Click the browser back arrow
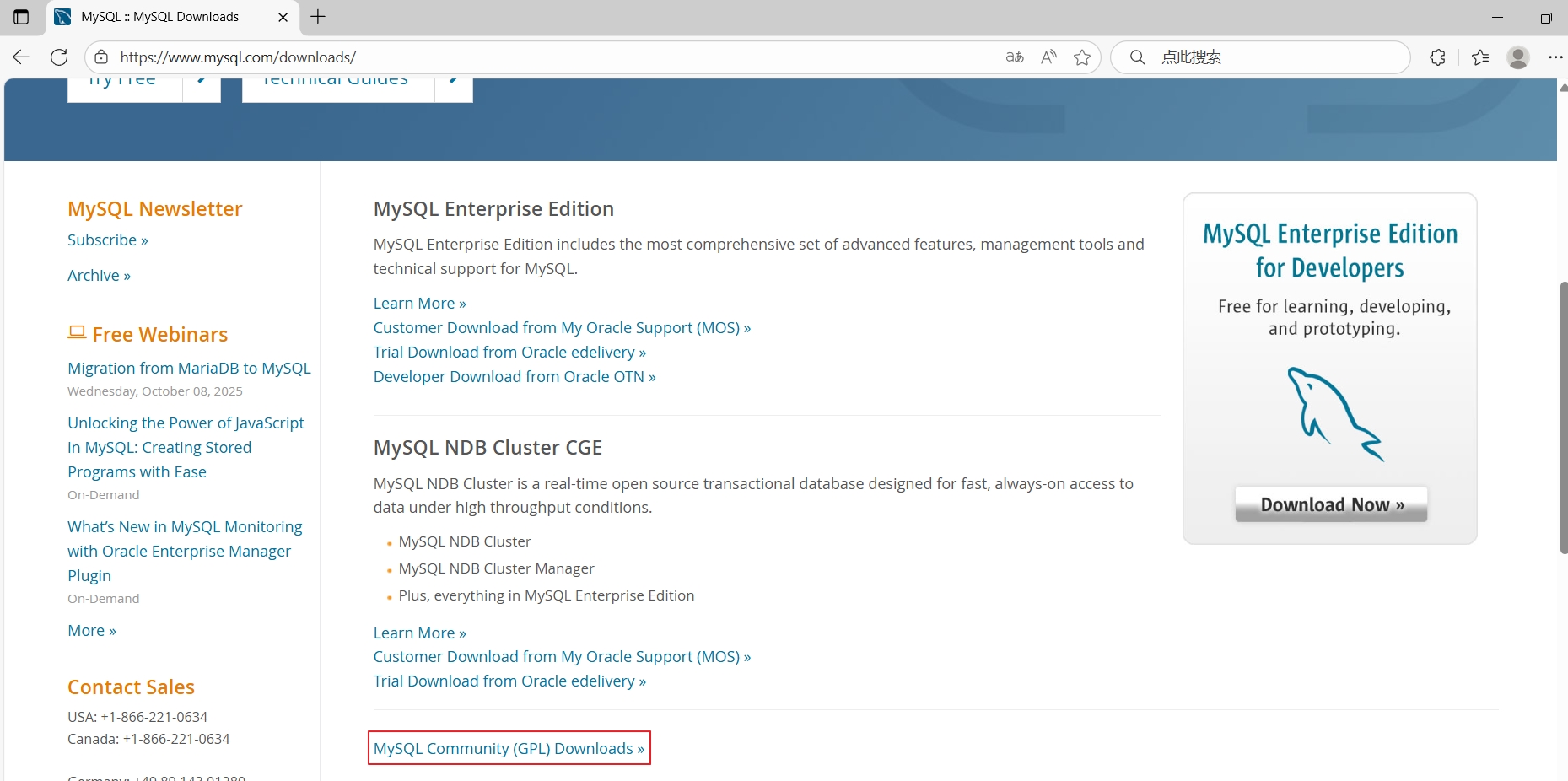1568x781 pixels. click(x=21, y=57)
